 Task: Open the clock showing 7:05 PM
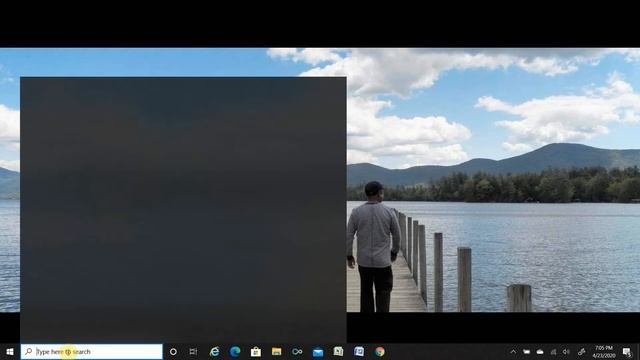[x=604, y=351]
